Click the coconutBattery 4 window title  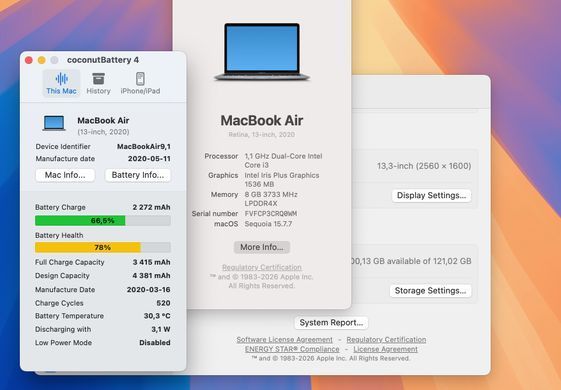pos(103,60)
